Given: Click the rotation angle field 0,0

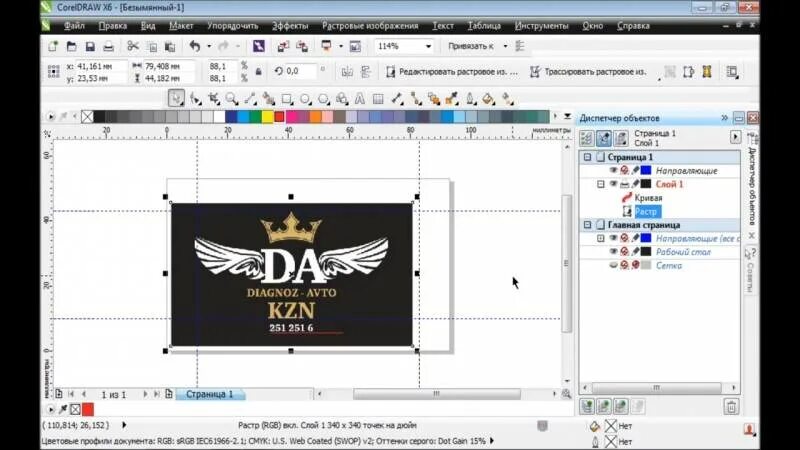Looking at the screenshot, I should coord(301,71).
